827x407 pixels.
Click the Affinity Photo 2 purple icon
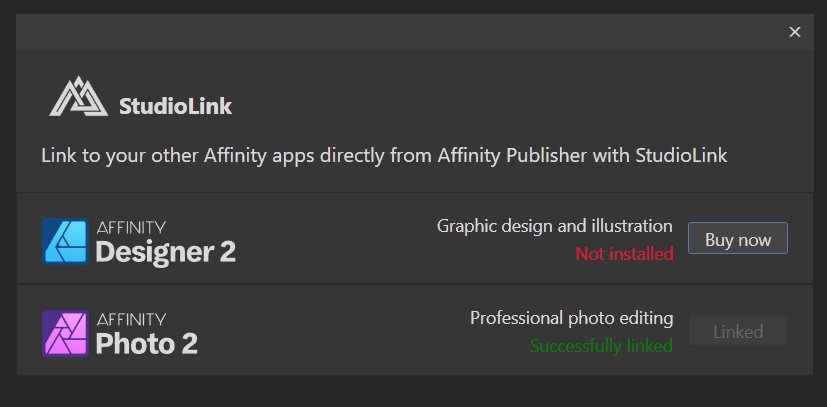(65, 333)
